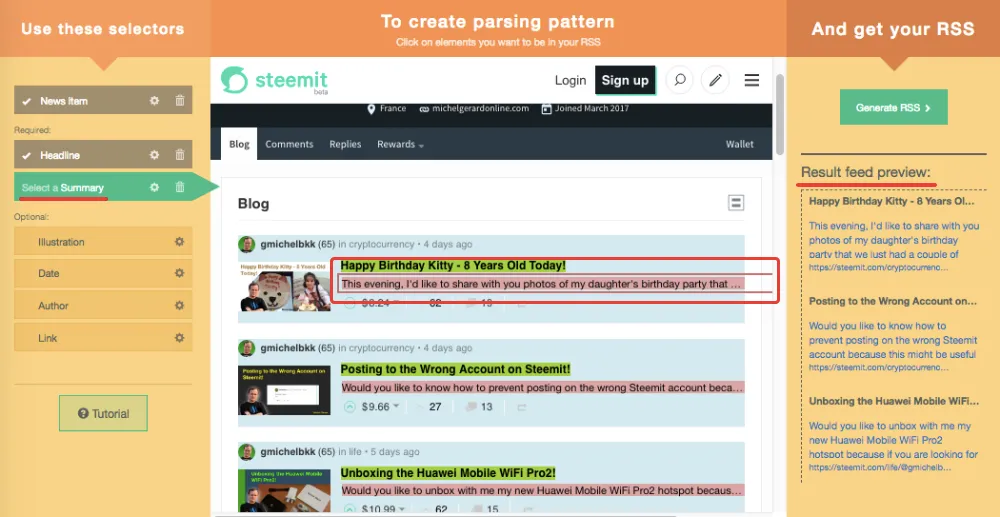The height and width of the screenshot is (517, 1000).
Task: Select the birthday party summary text
Action: point(542,284)
